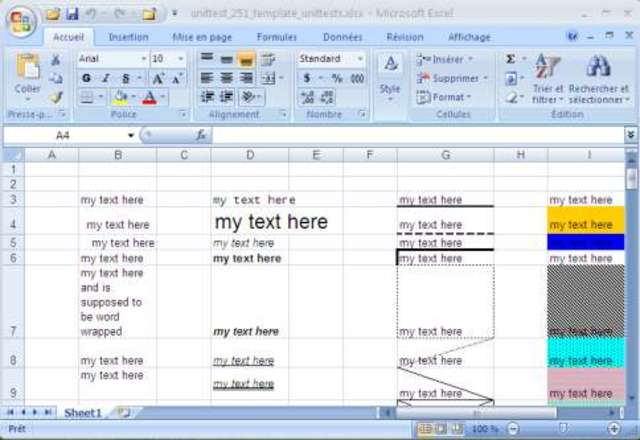This screenshot has width=640, height=440.
Task: Open the font color dropdown arrow
Action: coord(163,97)
